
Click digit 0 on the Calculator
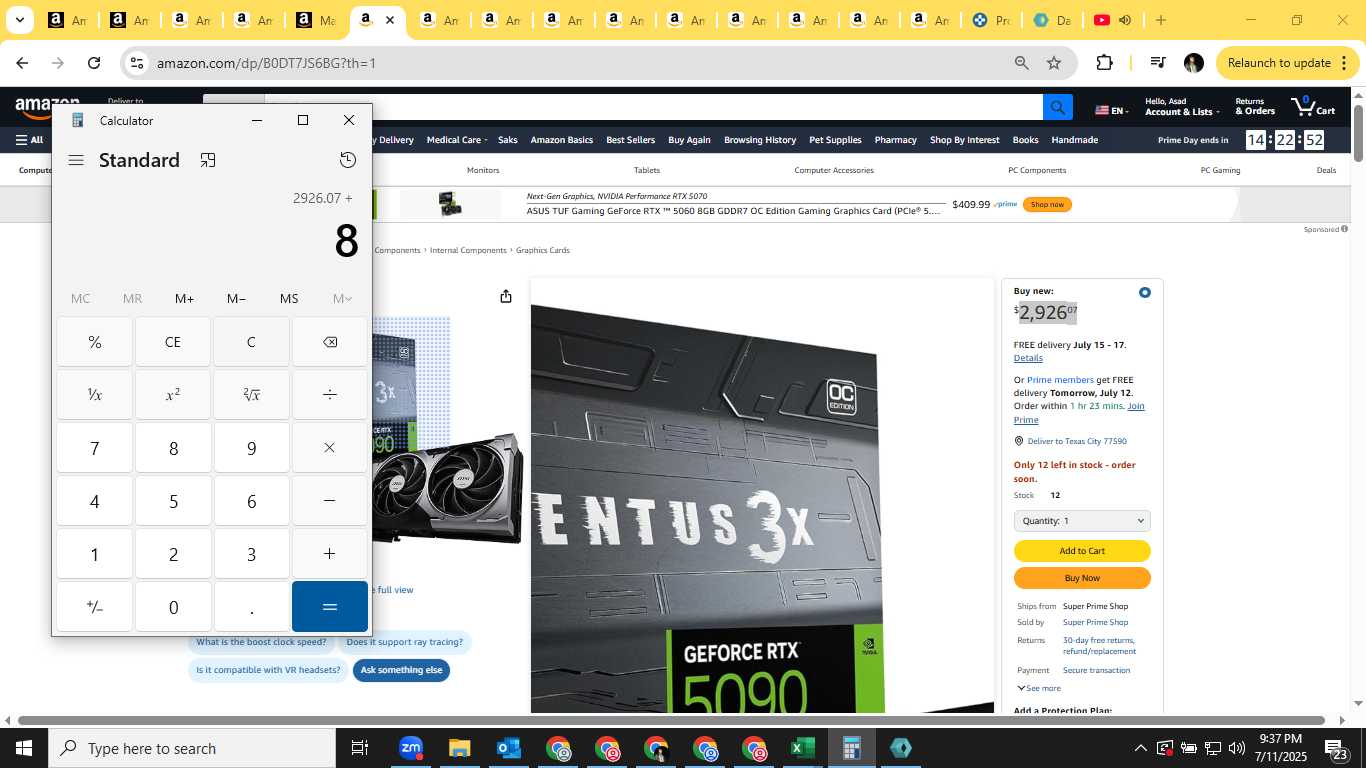173,607
